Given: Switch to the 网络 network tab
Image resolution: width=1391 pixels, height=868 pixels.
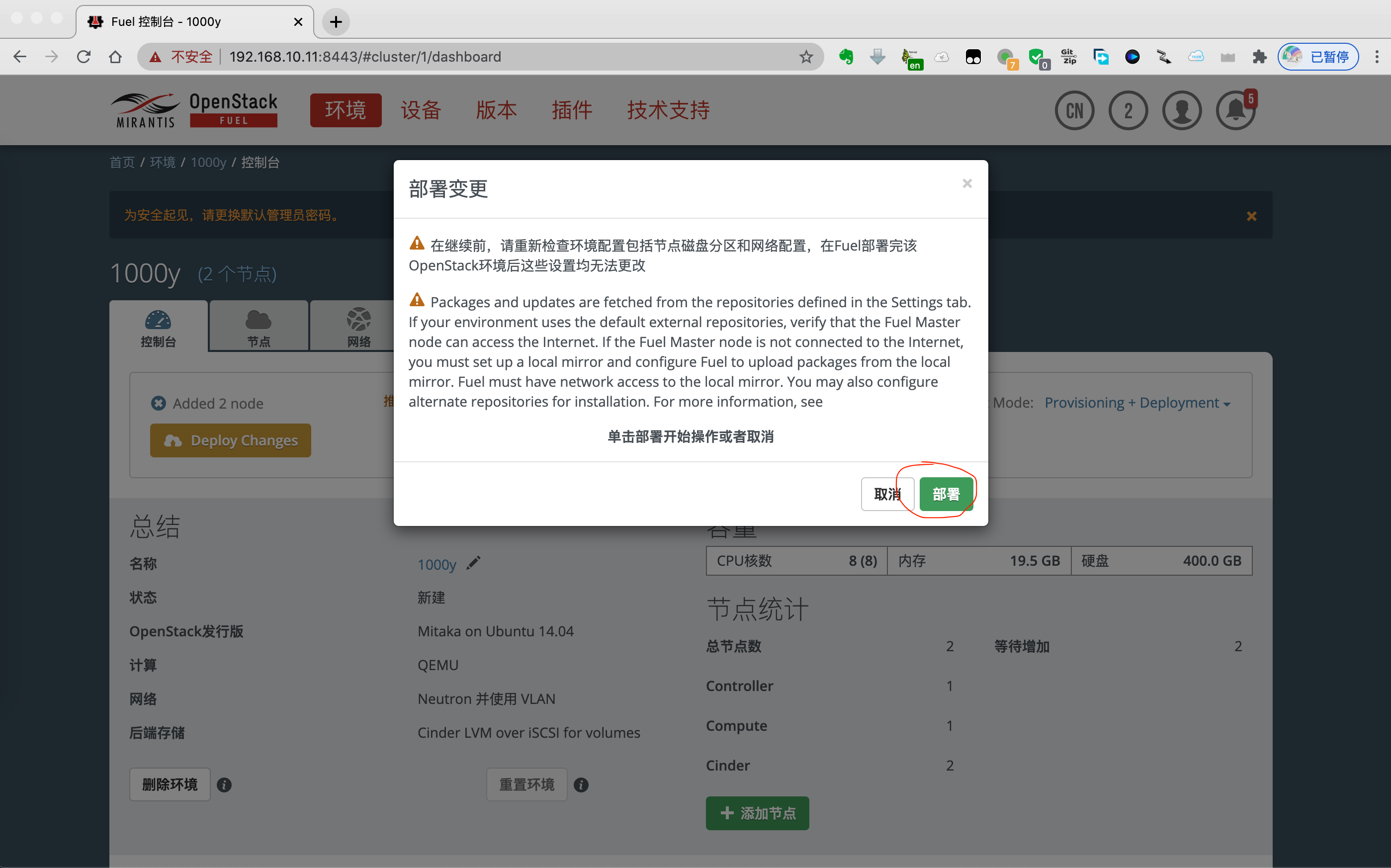Looking at the screenshot, I should tap(359, 326).
